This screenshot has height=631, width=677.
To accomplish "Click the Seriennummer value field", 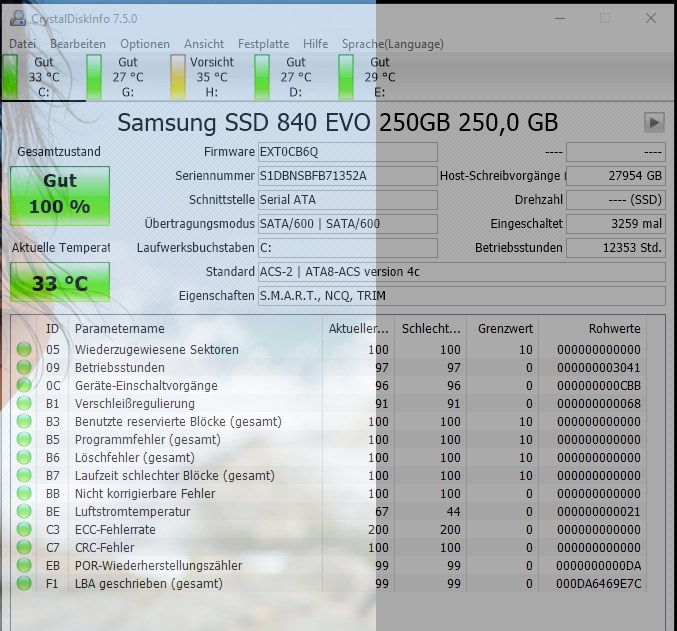I will coord(347,176).
